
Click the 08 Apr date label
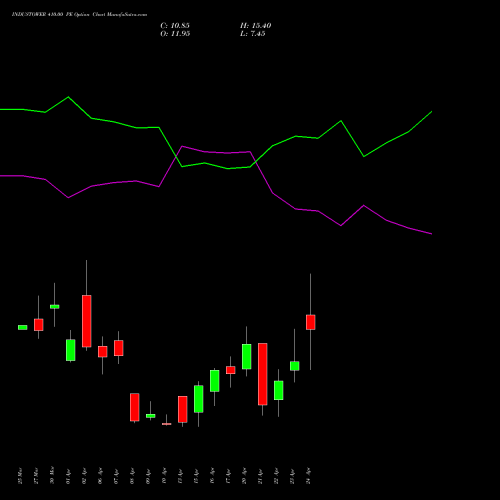[x=132, y=477]
